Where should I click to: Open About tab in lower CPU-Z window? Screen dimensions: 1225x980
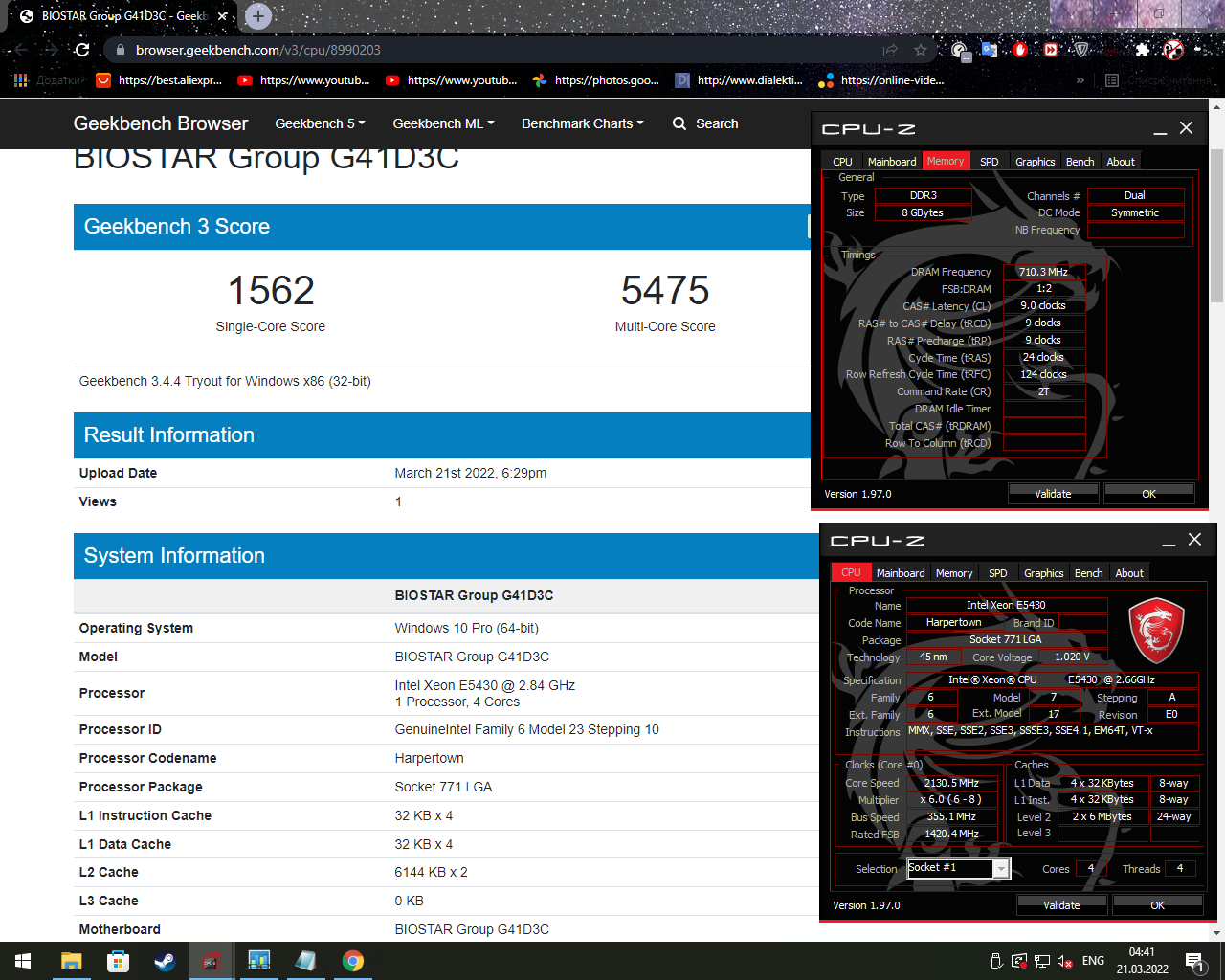1129,573
